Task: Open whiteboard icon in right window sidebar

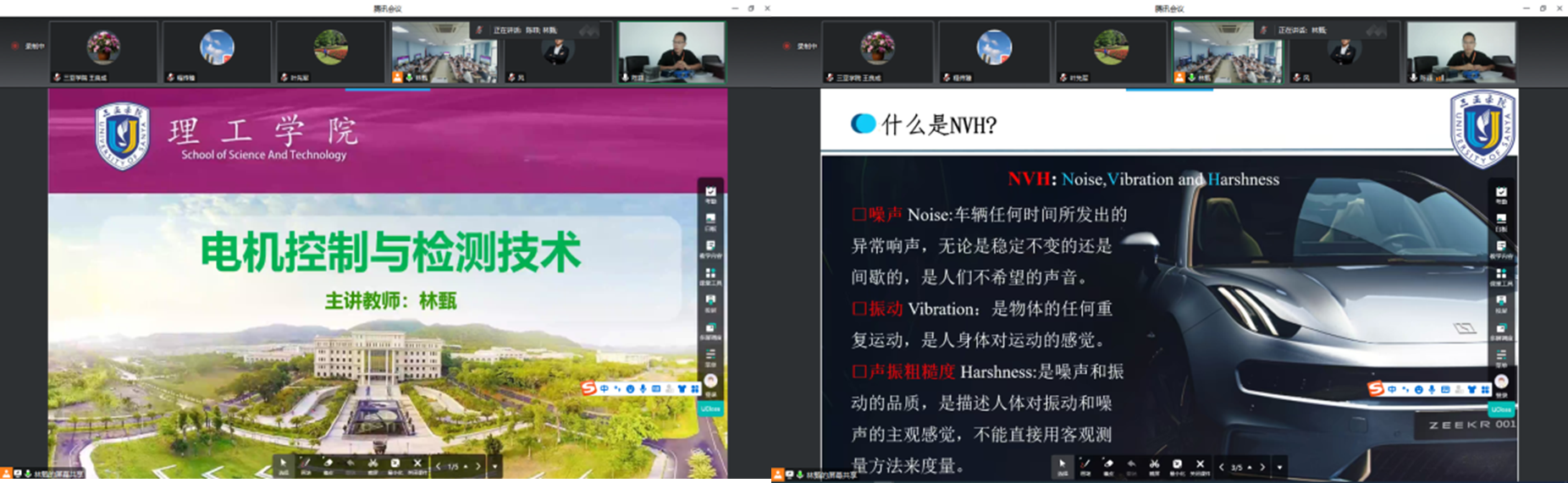Action: click(1501, 222)
